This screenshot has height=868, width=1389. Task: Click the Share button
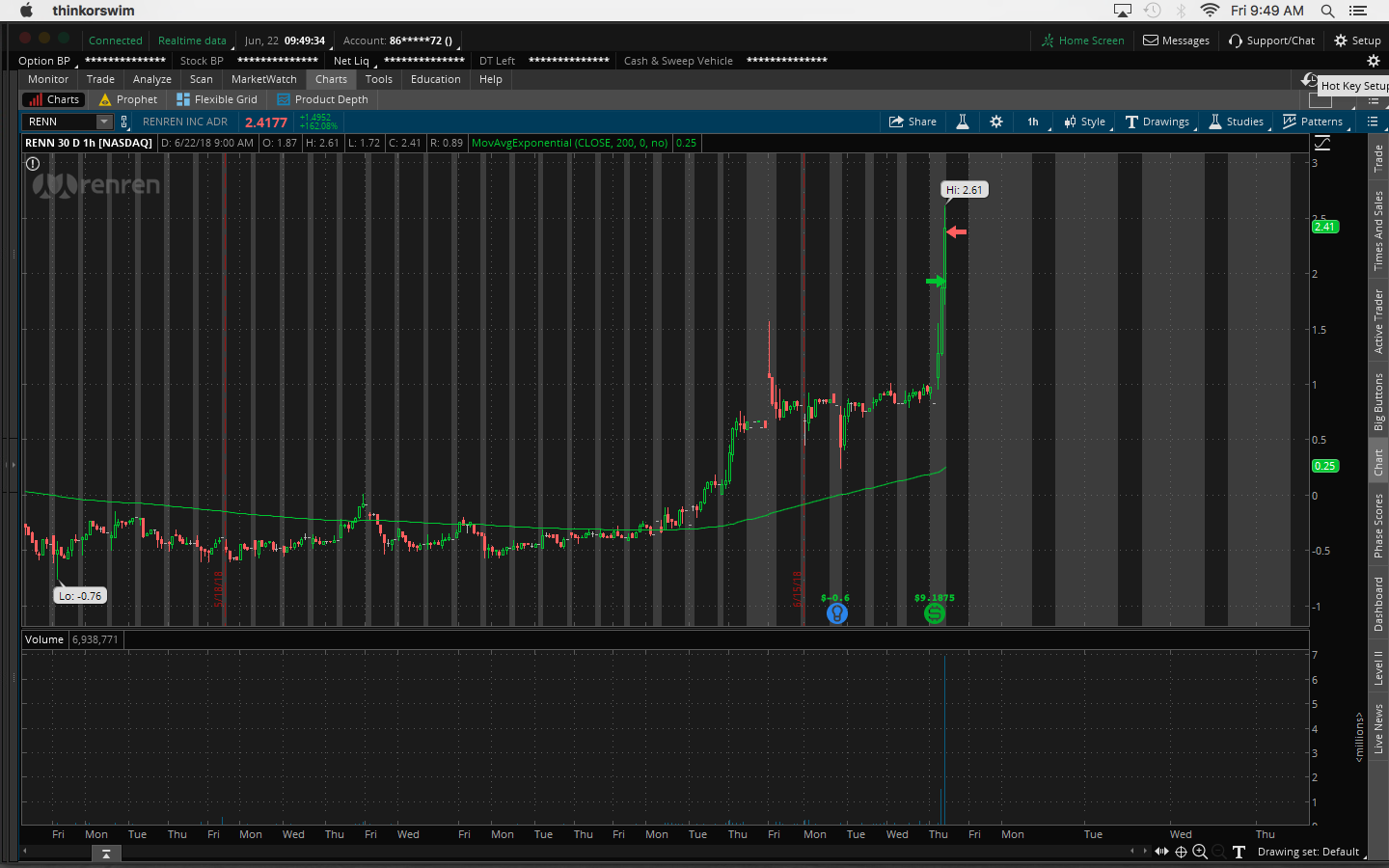tap(912, 122)
